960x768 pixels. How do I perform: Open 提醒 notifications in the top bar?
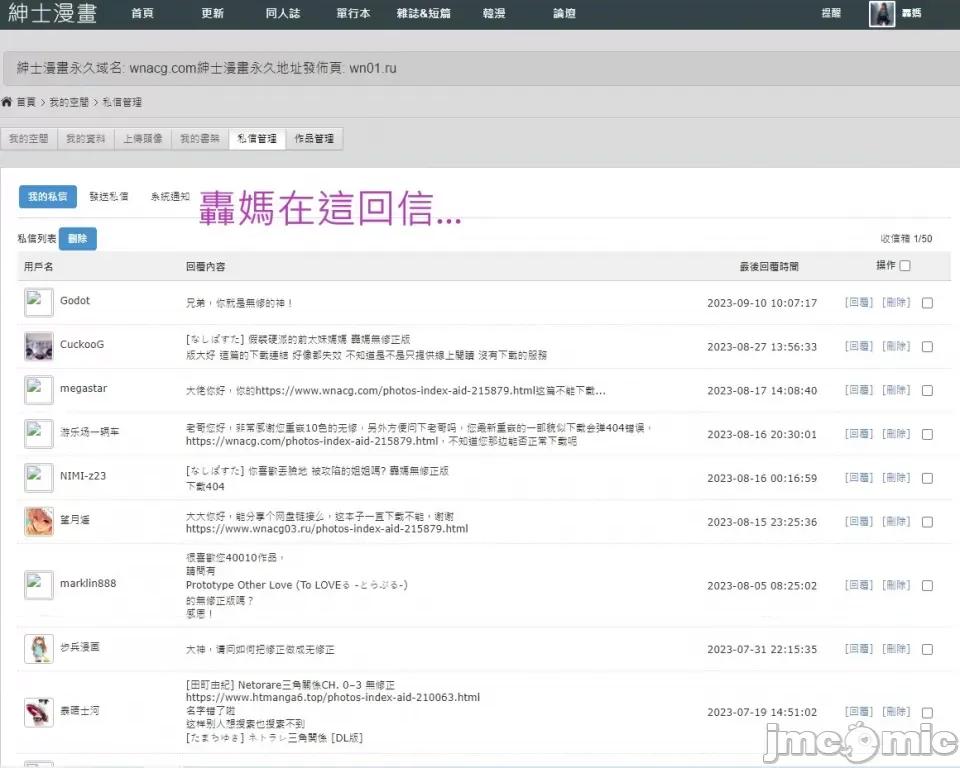tap(831, 13)
